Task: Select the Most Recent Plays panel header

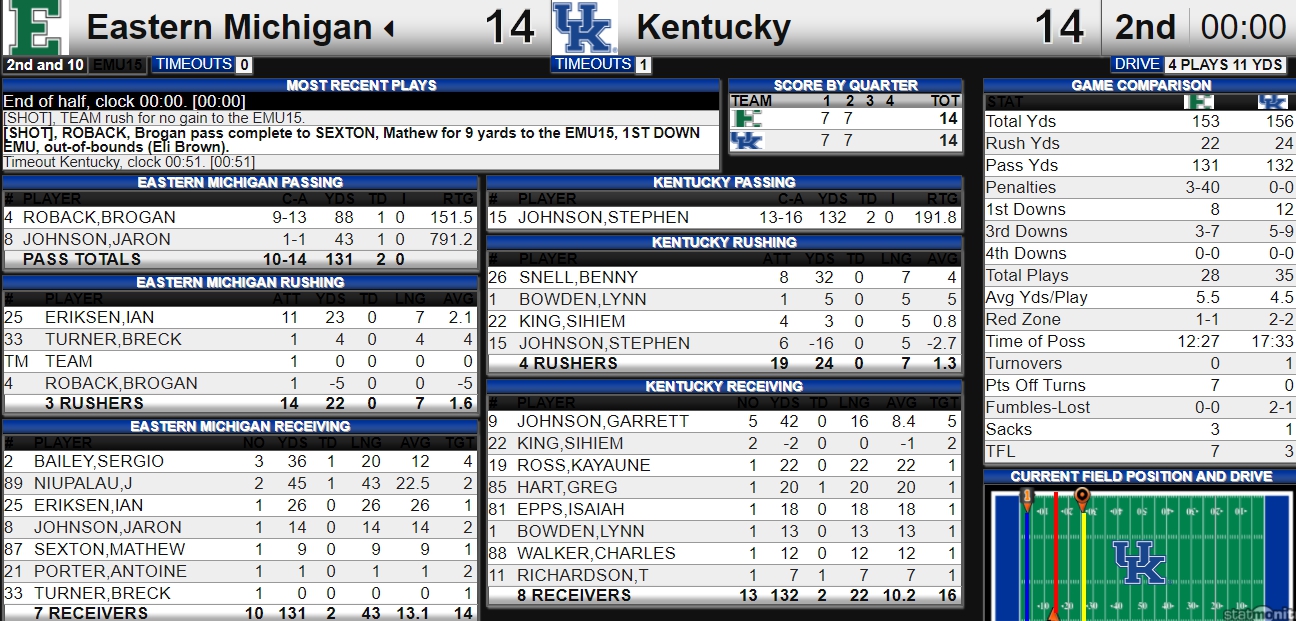Action: click(361, 85)
